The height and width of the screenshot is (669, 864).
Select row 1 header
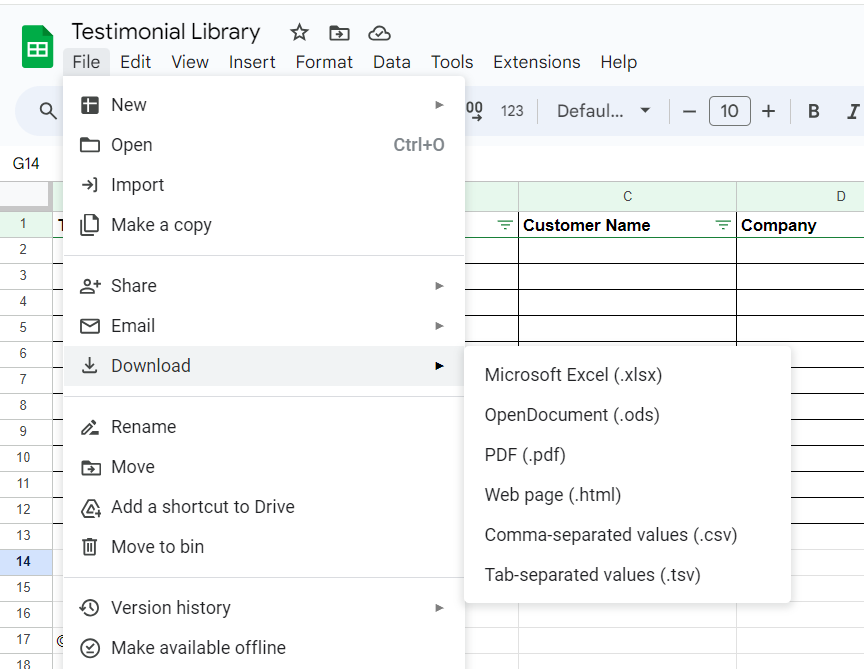click(26, 224)
